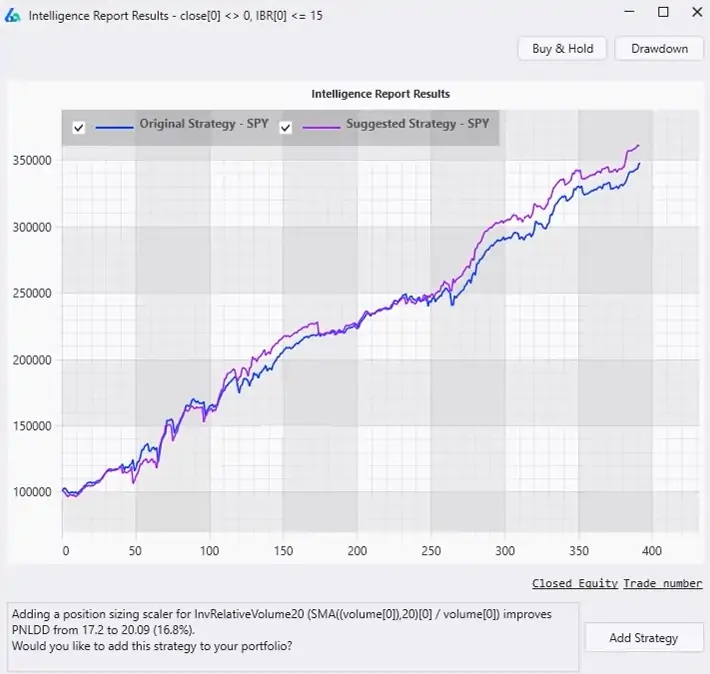The width and height of the screenshot is (710, 674).
Task: Click the Original Strategy - SPY legend label
Action: (x=204, y=124)
